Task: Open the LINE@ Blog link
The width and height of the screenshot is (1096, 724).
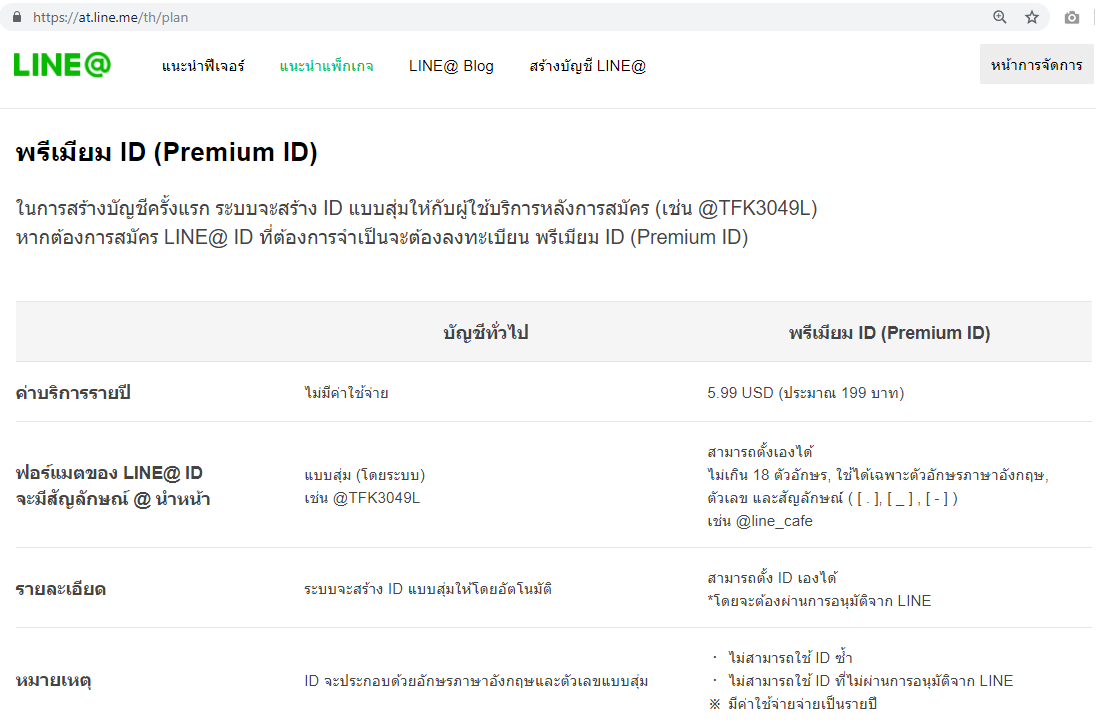Action: click(451, 66)
